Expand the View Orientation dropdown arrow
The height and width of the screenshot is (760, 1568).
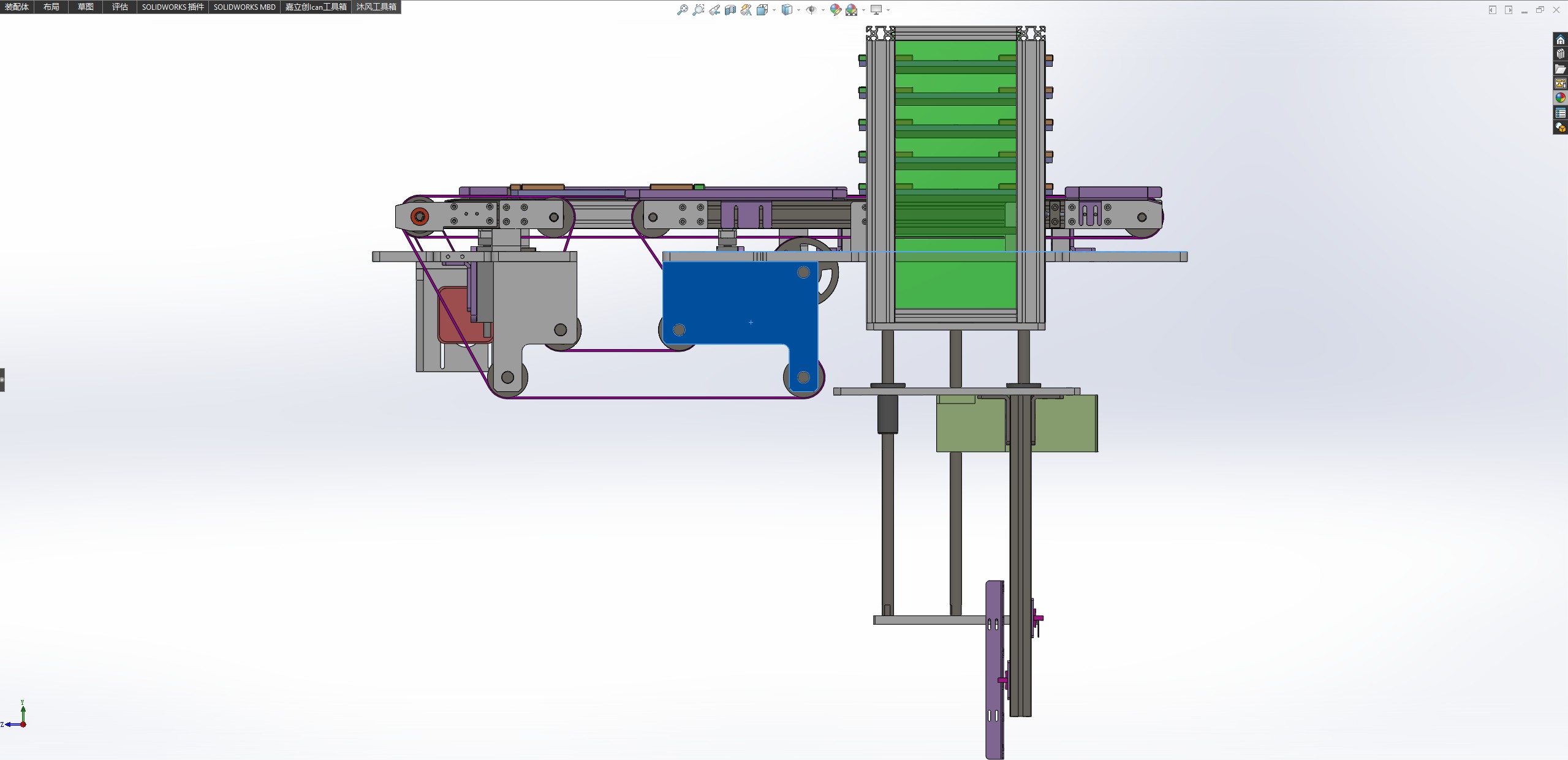tap(774, 10)
